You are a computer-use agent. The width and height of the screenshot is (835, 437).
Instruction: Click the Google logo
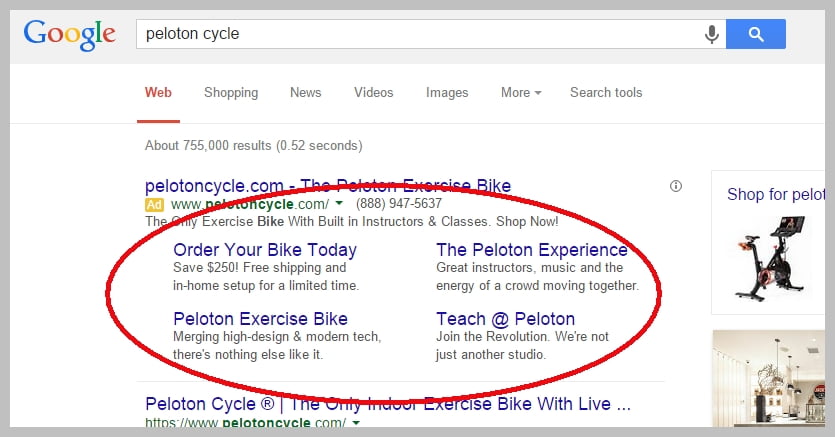(x=69, y=34)
